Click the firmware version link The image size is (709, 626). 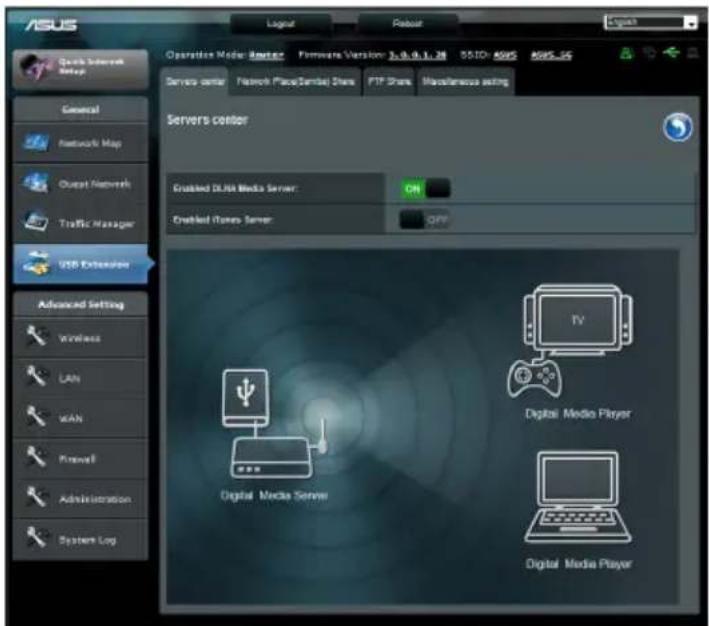417,55
